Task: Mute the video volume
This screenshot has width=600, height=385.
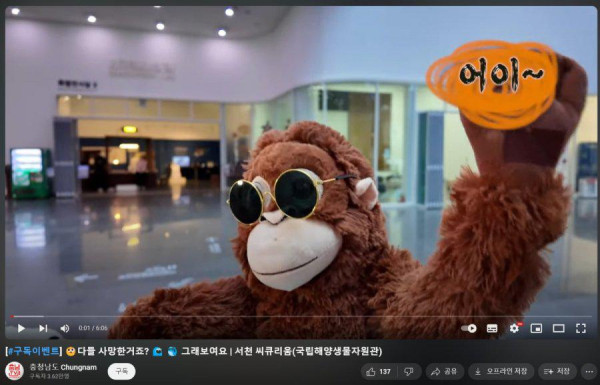Action: point(65,328)
